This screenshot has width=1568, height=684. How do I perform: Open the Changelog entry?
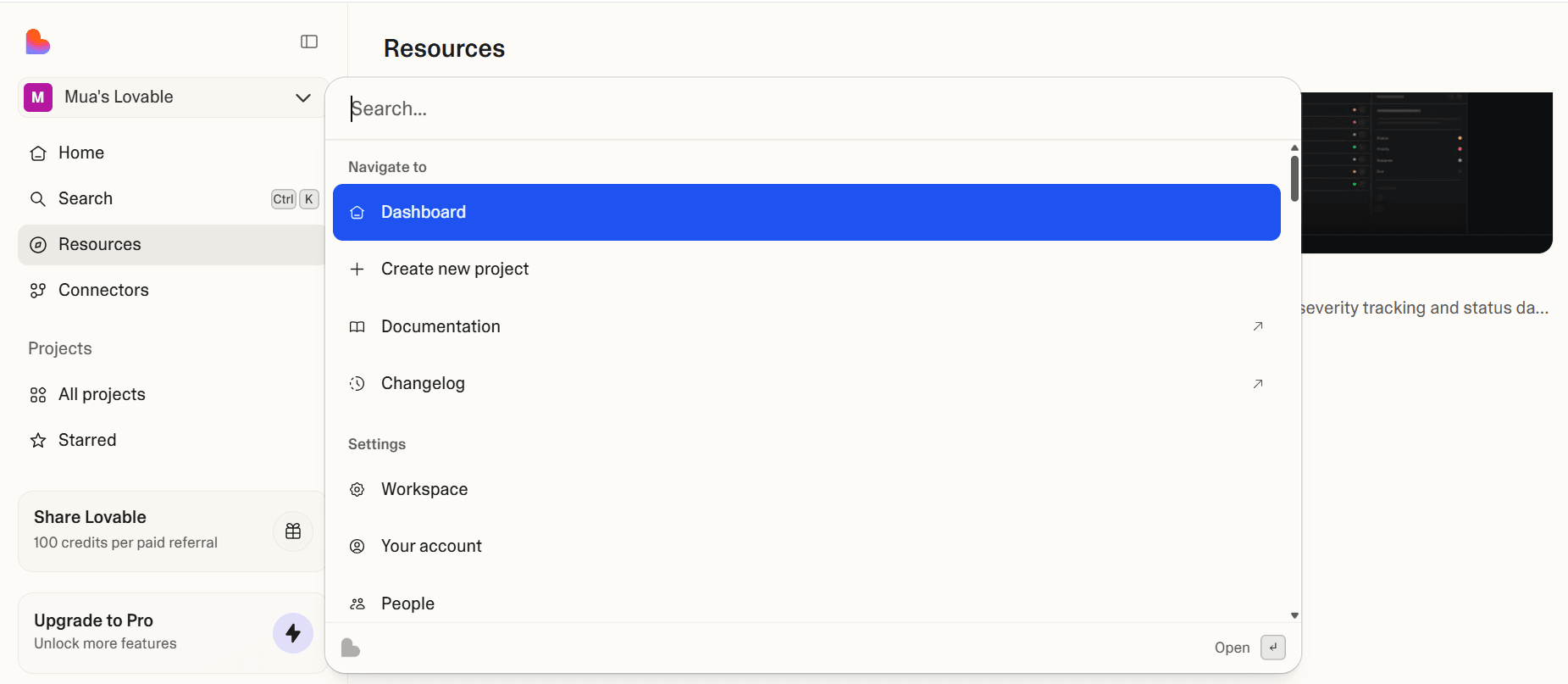(x=806, y=383)
